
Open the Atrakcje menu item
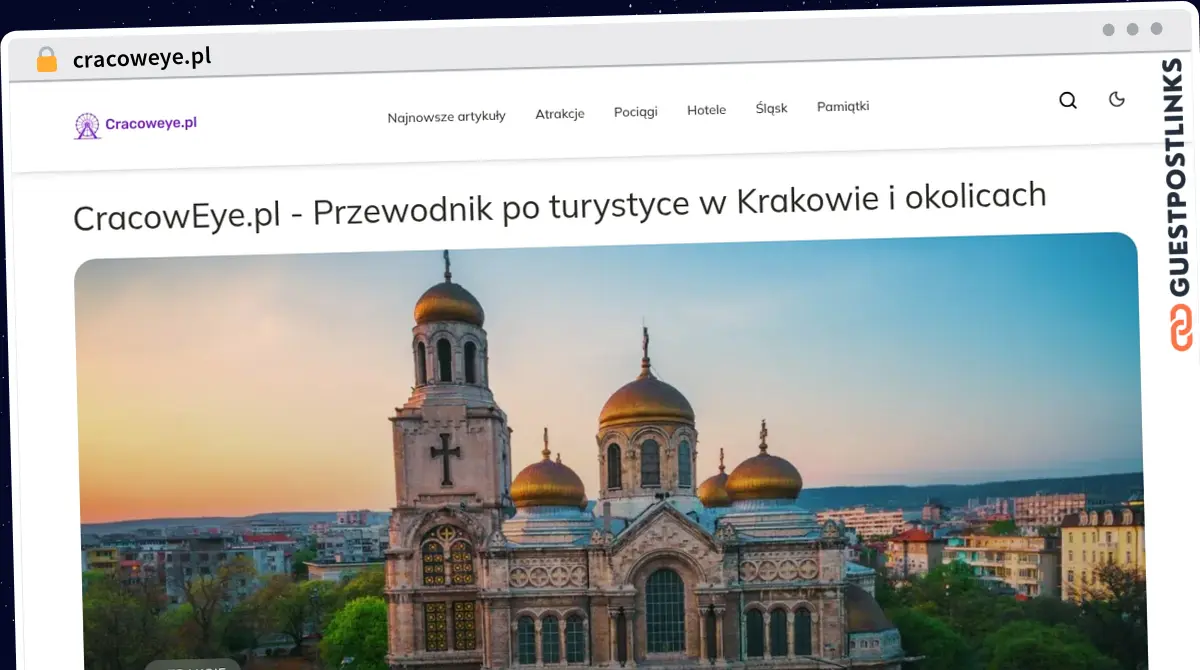[560, 113]
